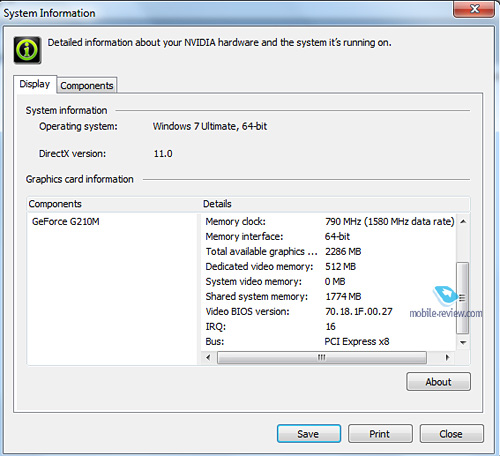Select the Bus row
Screen dimensions: 500x456
click(x=329, y=342)
